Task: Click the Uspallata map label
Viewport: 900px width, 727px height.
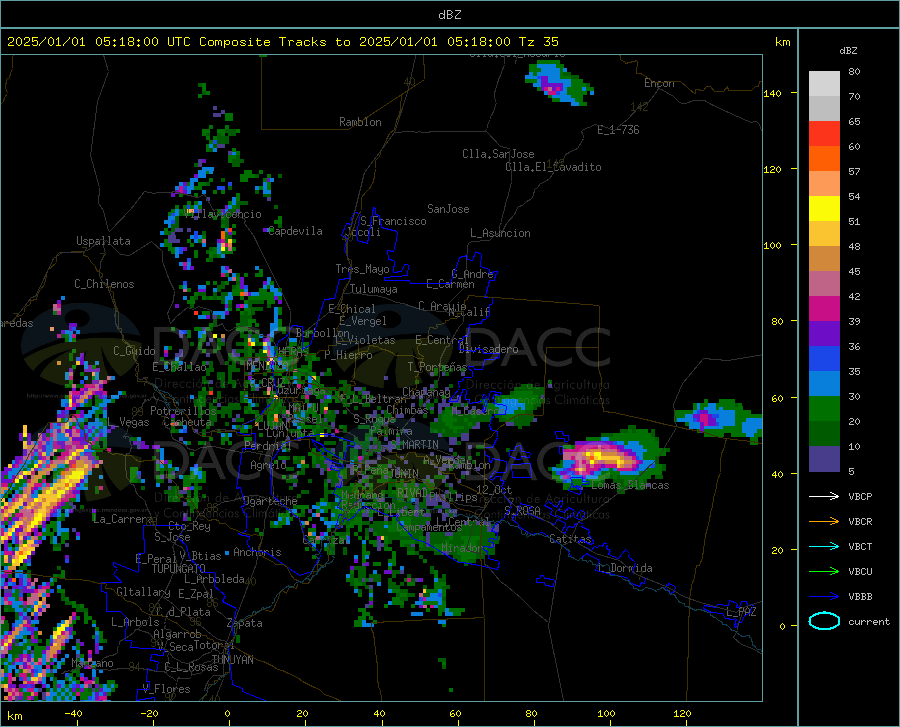Action: [x=103, y=241]
